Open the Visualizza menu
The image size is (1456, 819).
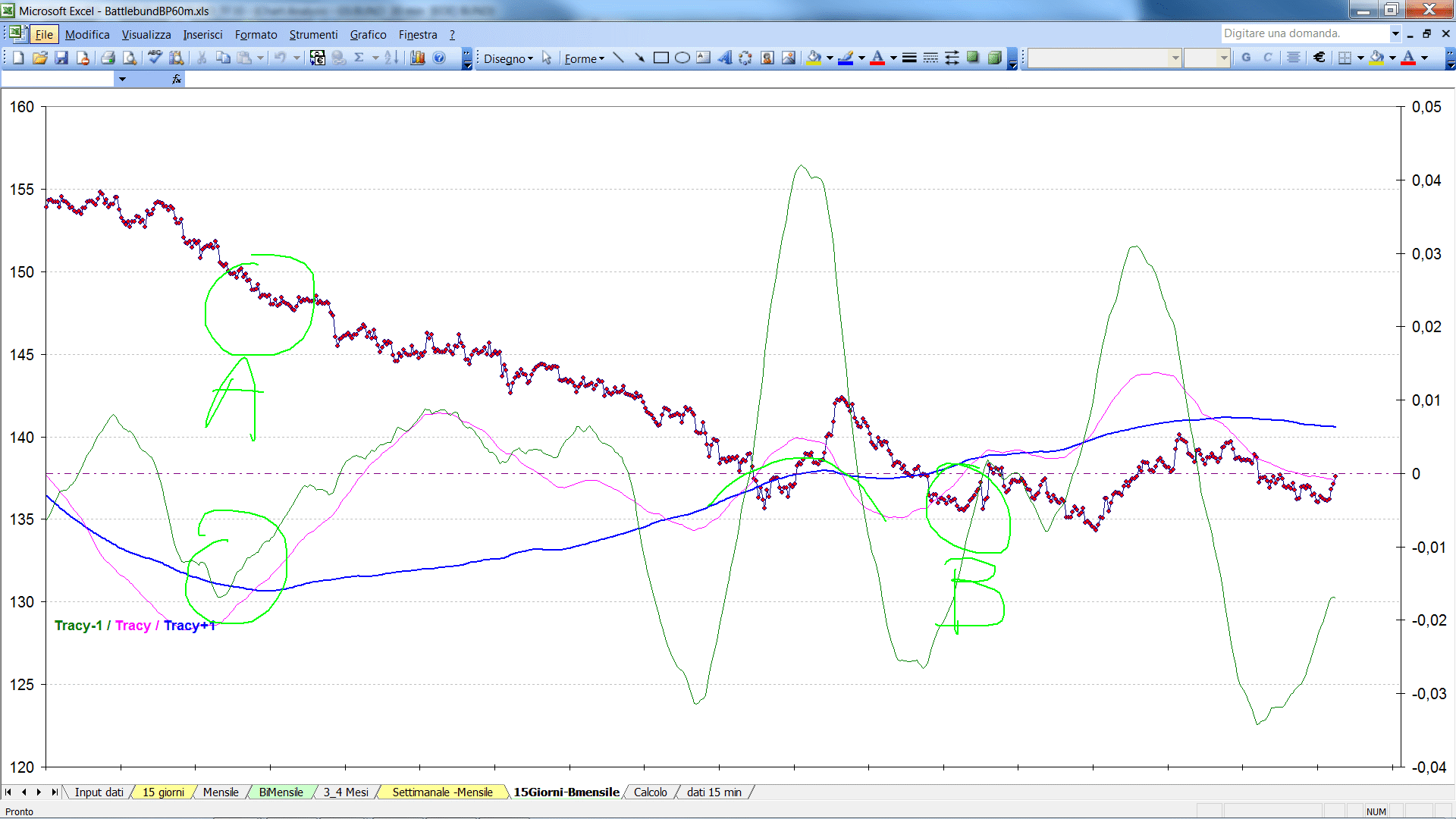pos(146,34)
